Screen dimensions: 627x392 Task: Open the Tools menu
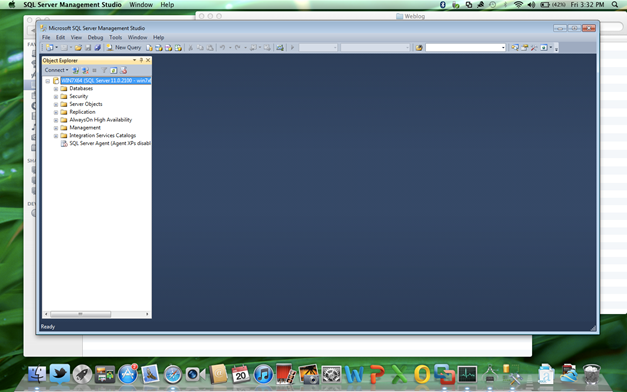[x=116, y=37]
